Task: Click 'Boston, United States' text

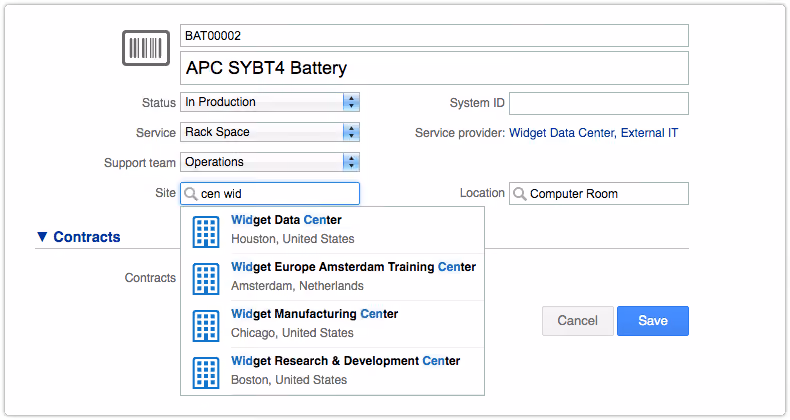Action: coord(289,380)
